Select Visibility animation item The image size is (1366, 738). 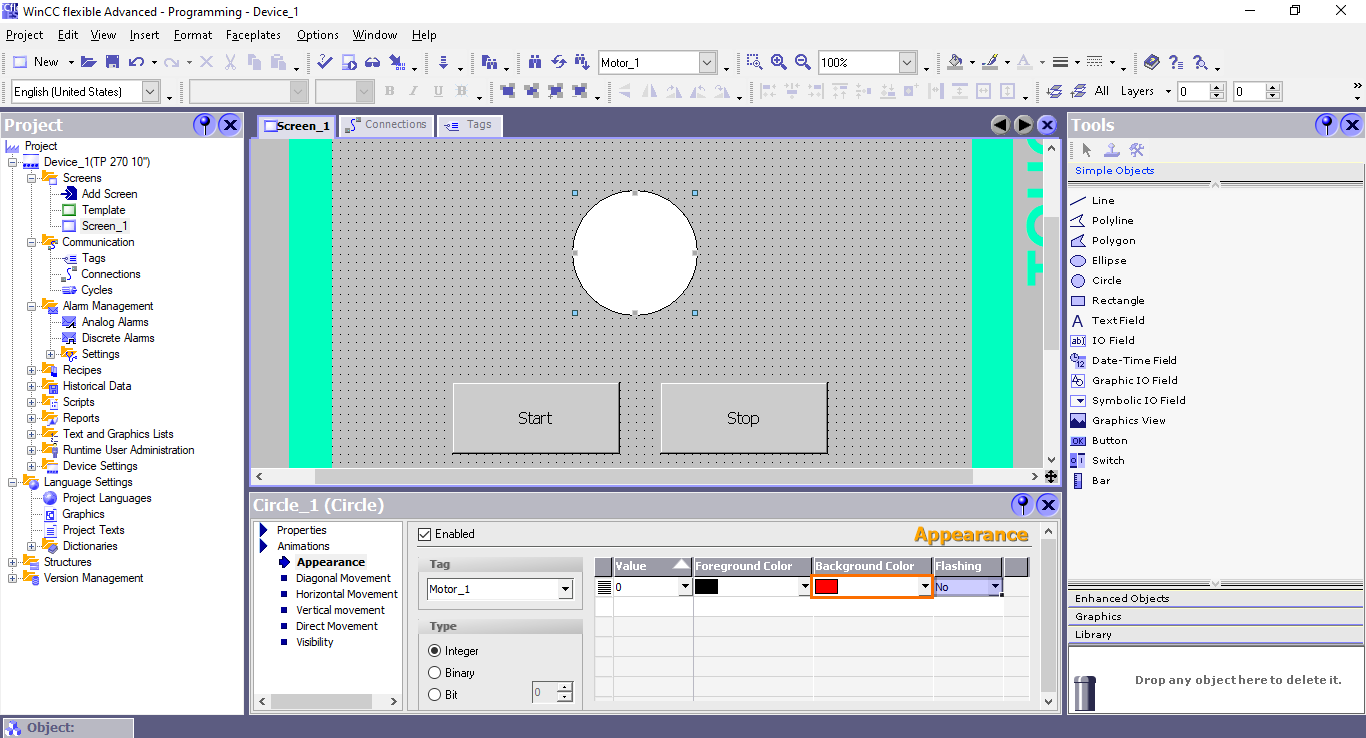click(315, 642)
